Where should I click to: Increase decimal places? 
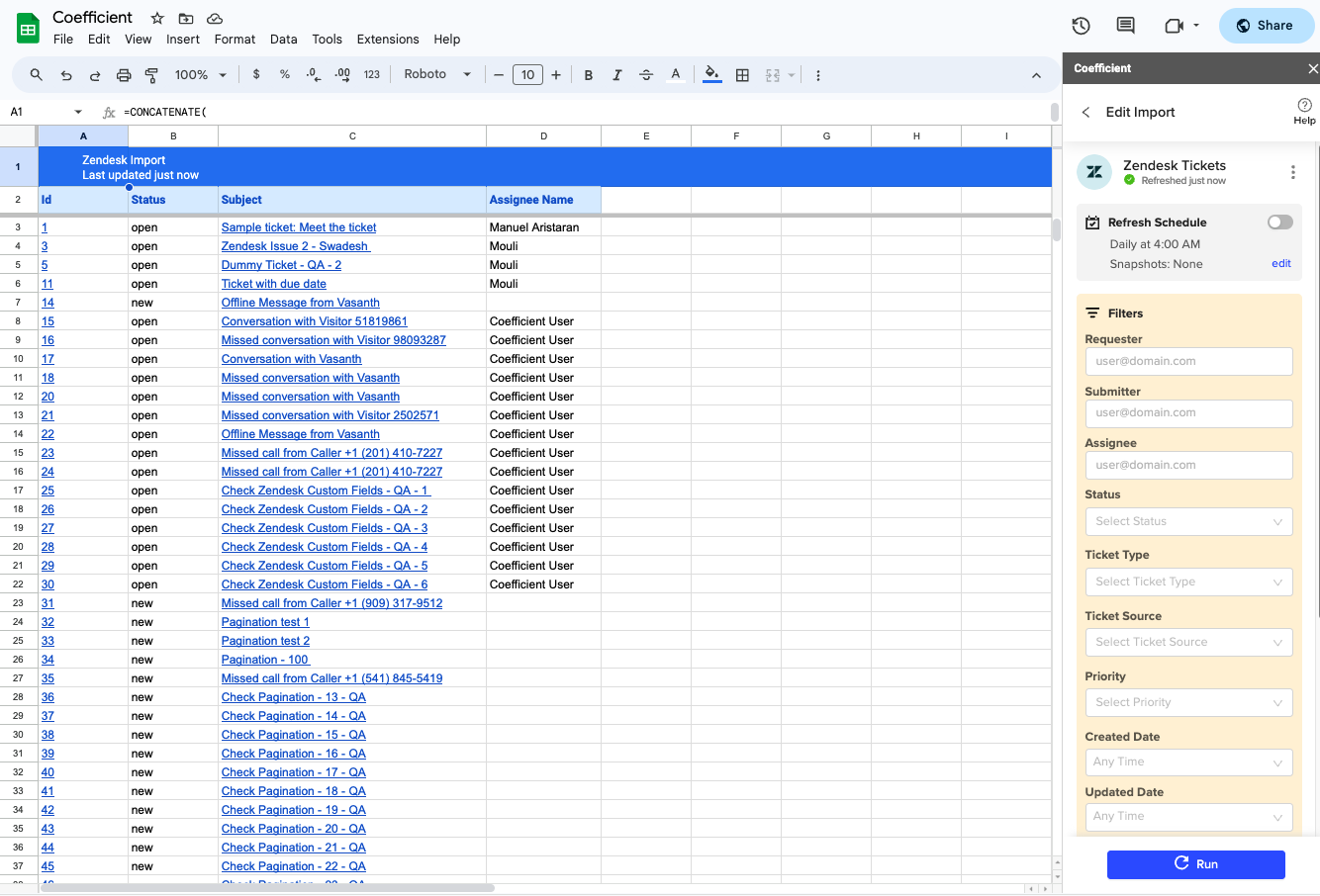click(x=342, y=74)
